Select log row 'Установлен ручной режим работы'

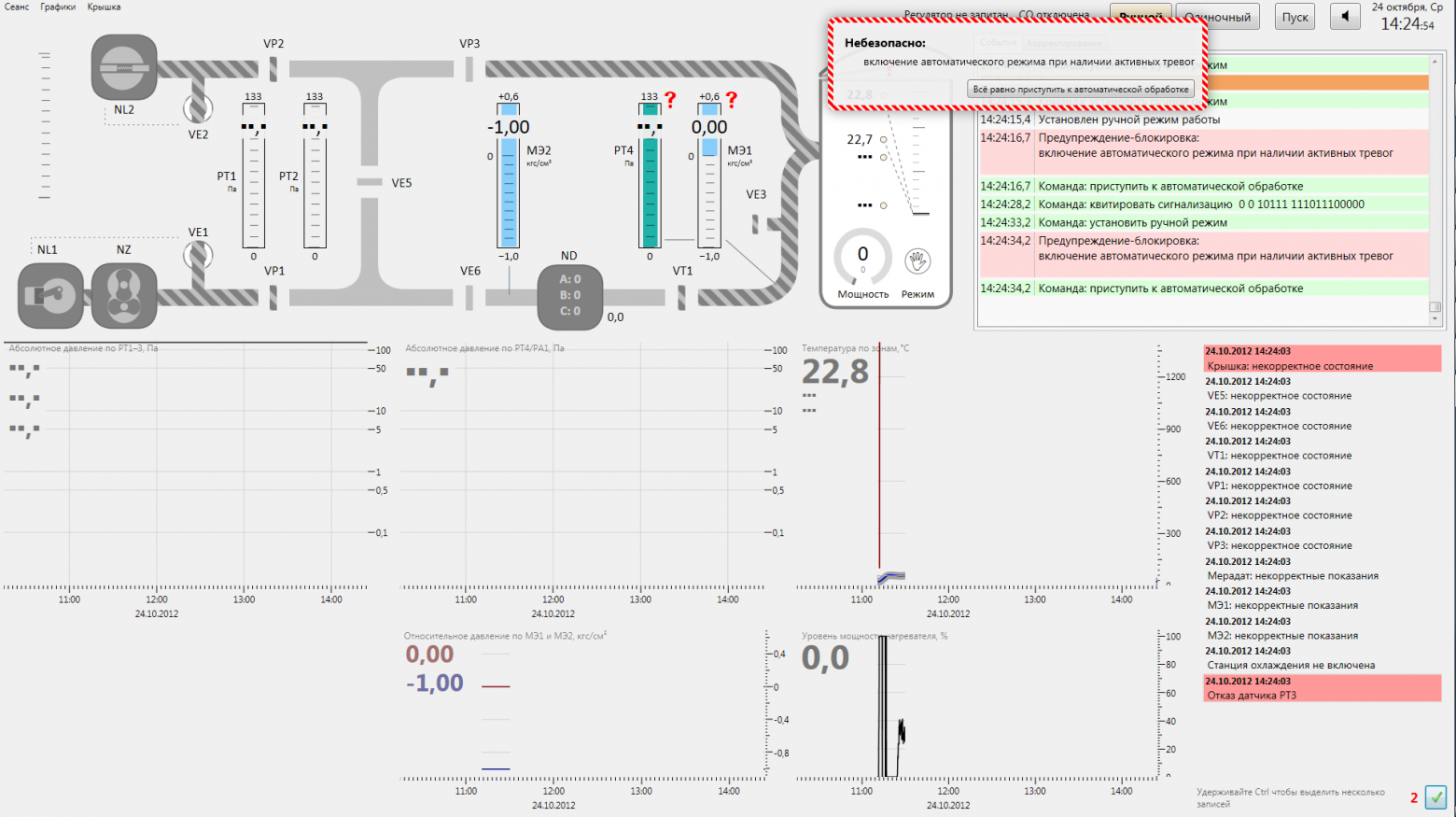[x=1203, y=120]
